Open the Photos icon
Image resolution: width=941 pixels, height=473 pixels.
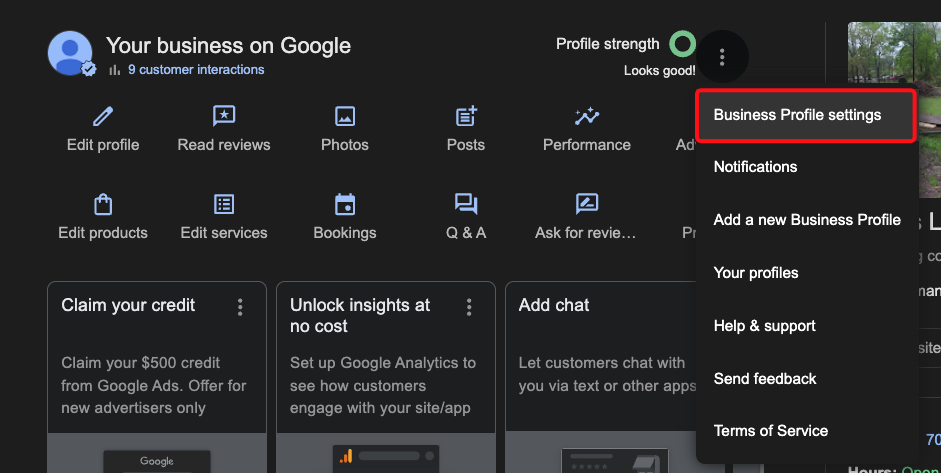pos(345,116)
